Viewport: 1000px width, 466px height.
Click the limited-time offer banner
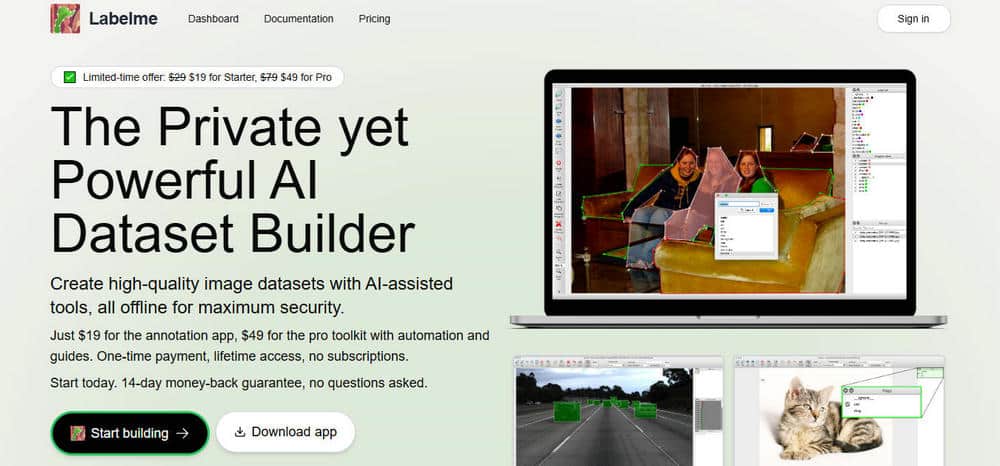point(197,77)
